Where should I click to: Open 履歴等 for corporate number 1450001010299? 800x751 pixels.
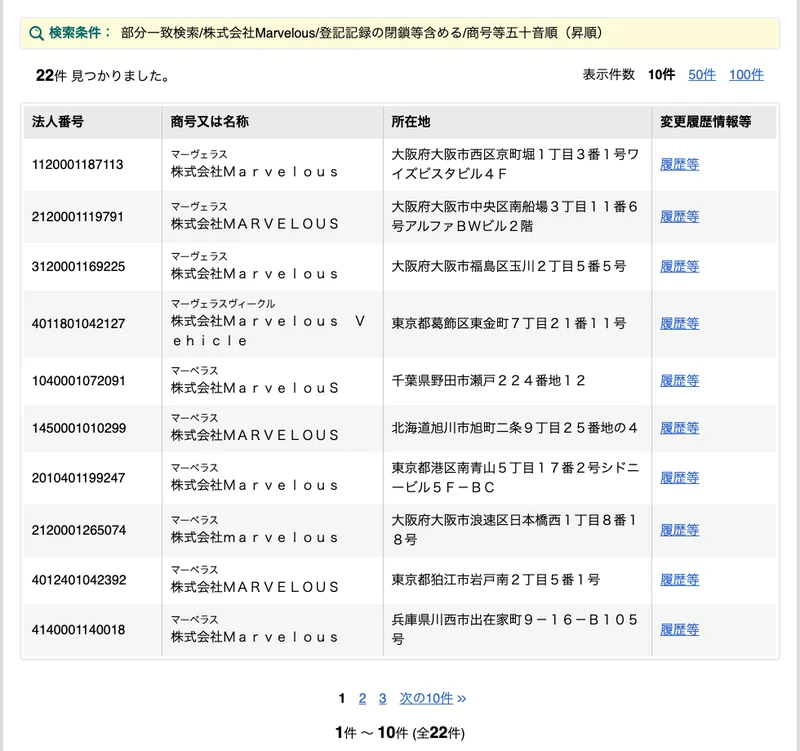tap(679, 428)
